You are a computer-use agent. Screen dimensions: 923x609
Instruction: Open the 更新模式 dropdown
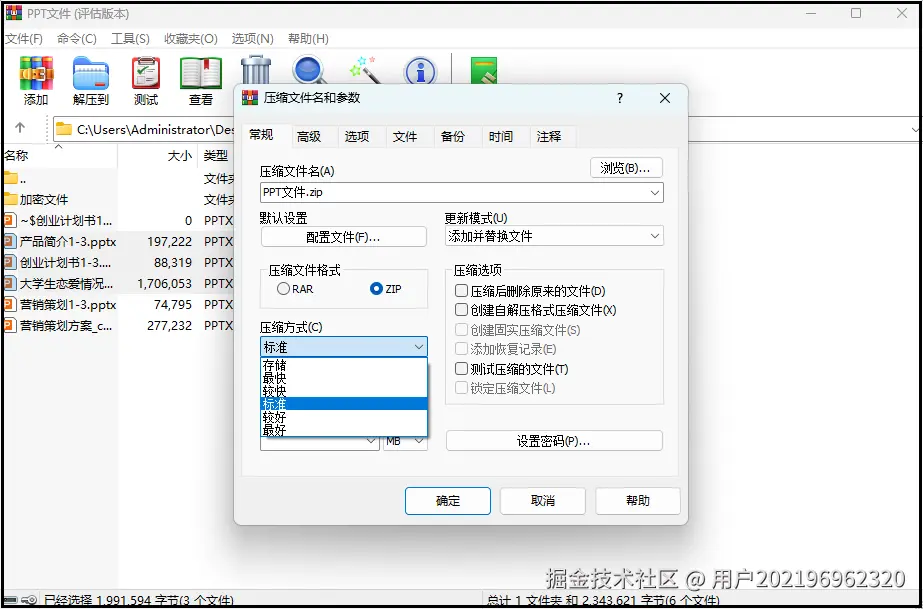point(554,237)
